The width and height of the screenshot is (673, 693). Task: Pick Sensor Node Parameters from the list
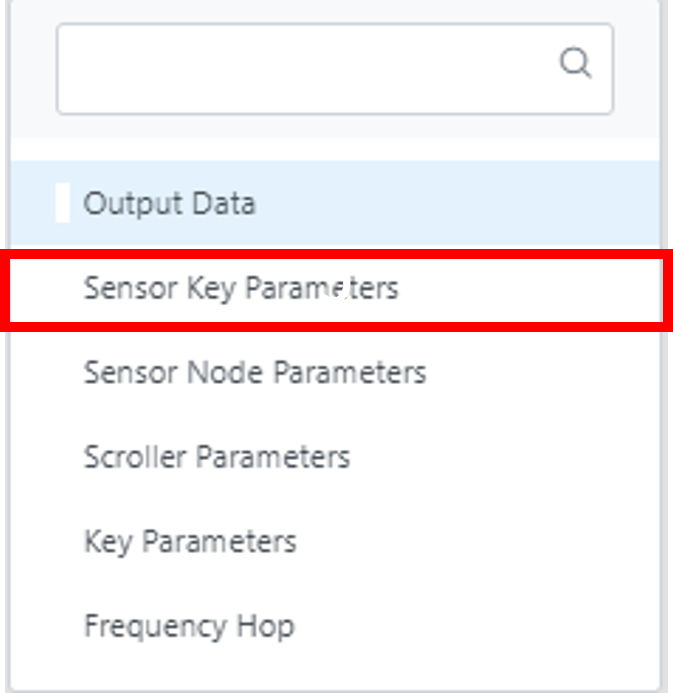pos(254,373)
